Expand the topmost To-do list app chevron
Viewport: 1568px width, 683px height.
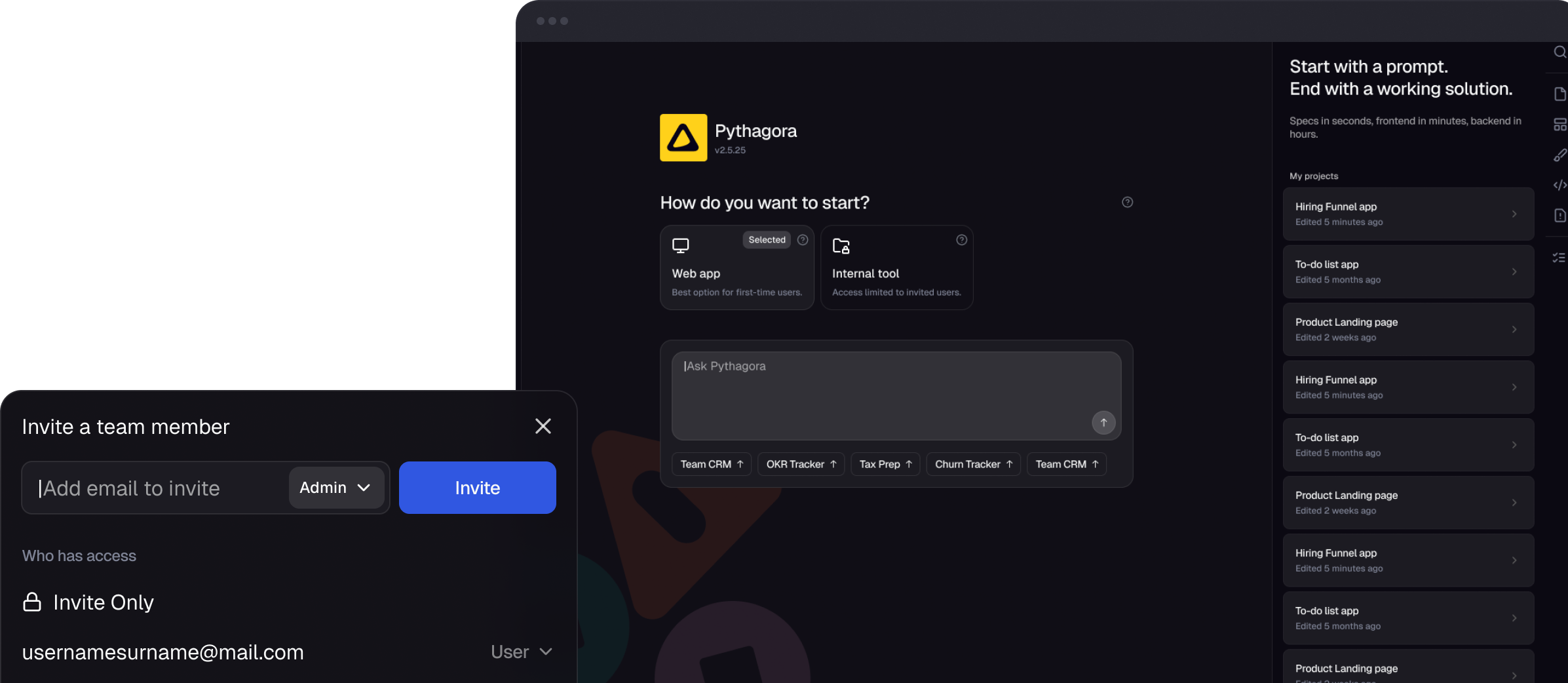pos(1514,272)
